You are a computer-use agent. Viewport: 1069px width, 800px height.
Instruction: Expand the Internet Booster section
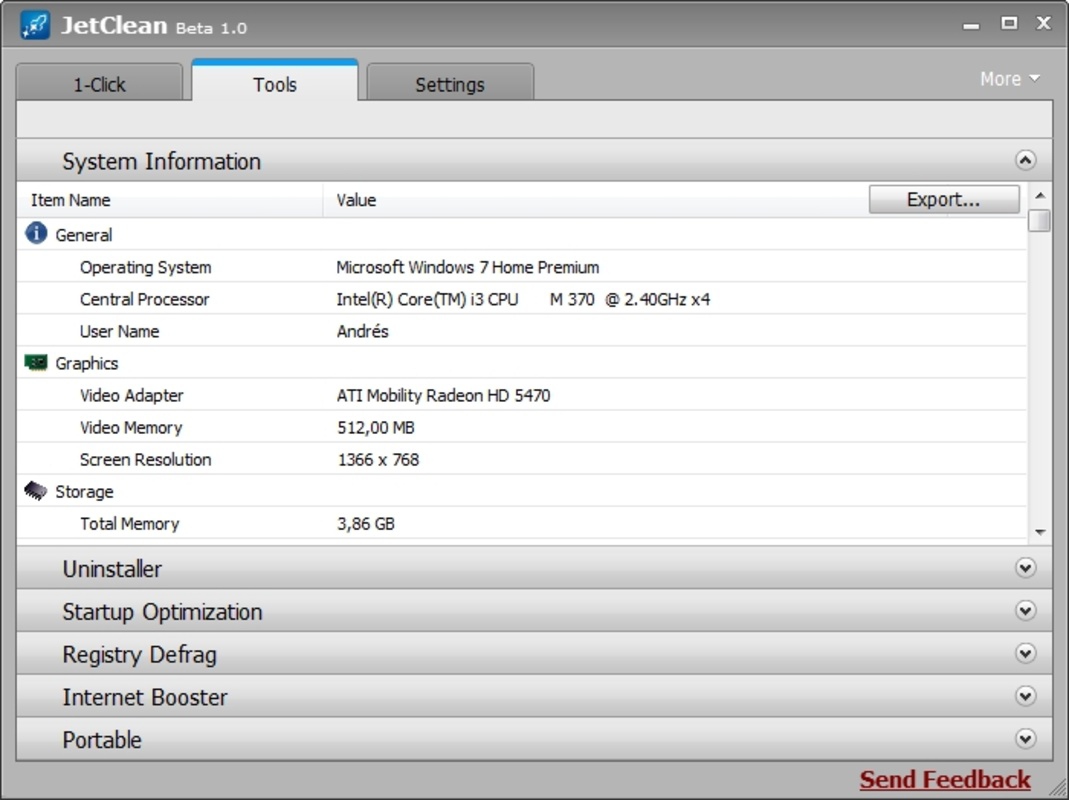pyautogui.click(x=1025, y=696)
